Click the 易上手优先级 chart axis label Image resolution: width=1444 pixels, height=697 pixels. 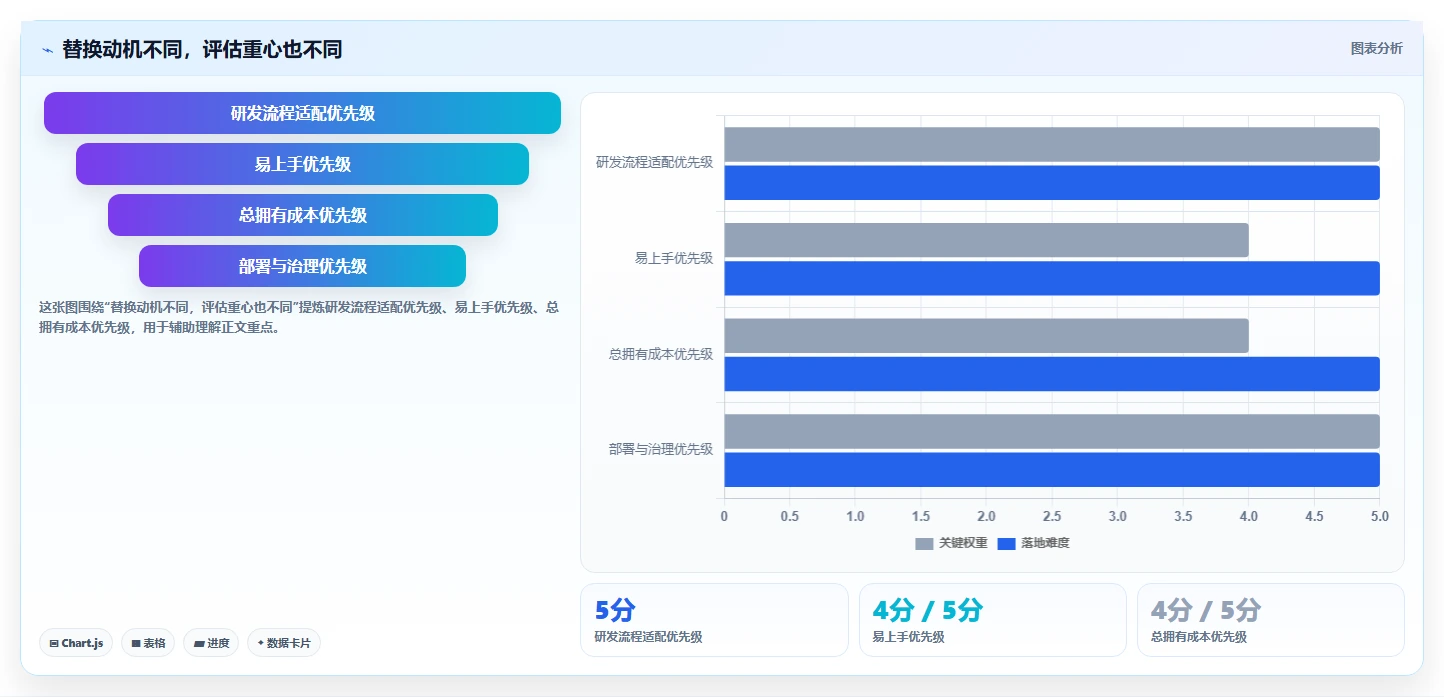click(x=674, y=258)
